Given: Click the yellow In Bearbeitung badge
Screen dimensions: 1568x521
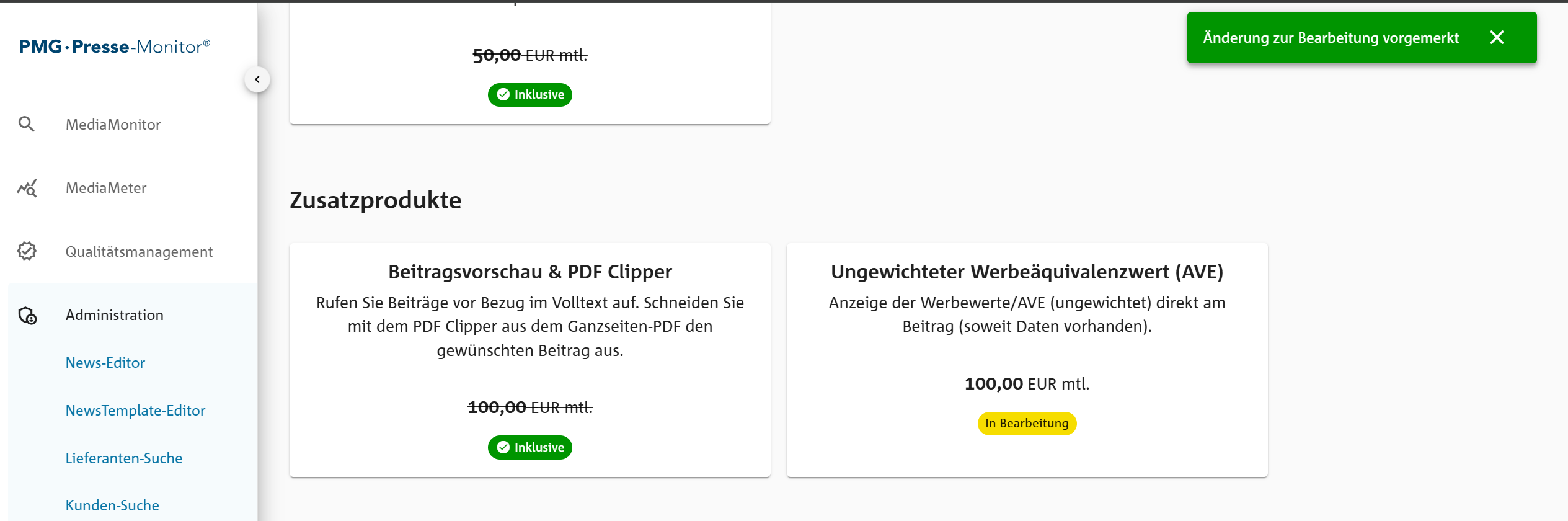Looking at the screenshot, I should pyautogui.click(x=1027, y=424).
